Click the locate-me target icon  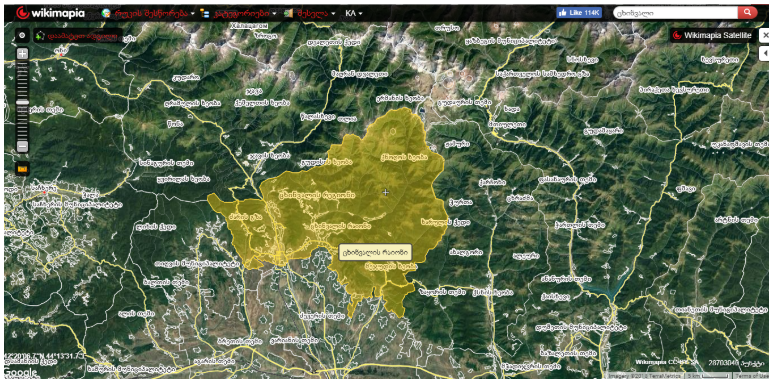coord(22,35)
